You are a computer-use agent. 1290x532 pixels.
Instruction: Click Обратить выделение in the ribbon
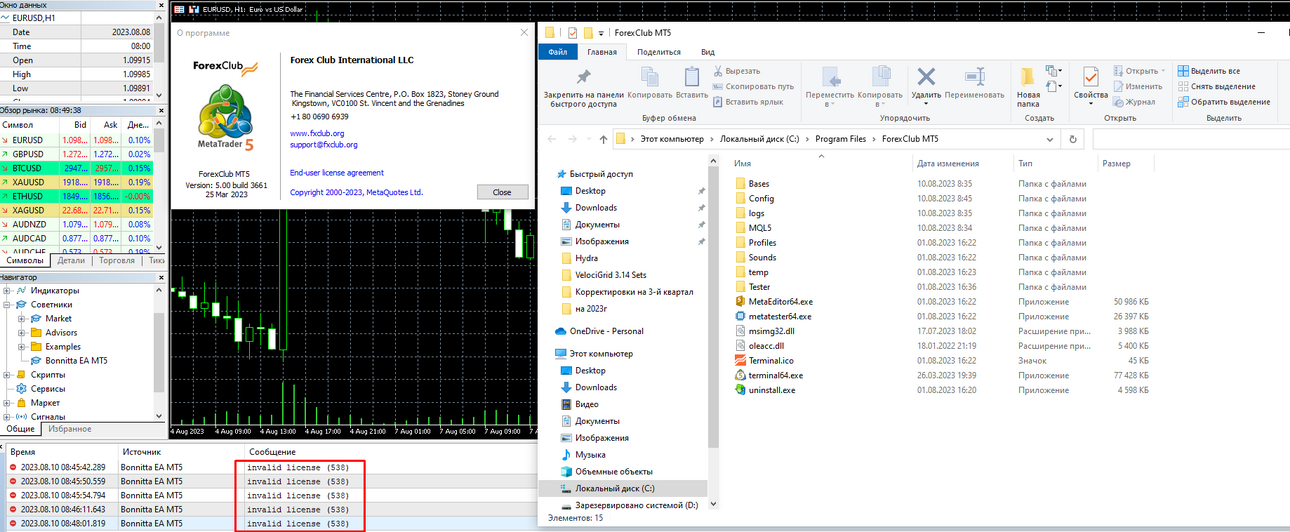[x=1224, y=101]
